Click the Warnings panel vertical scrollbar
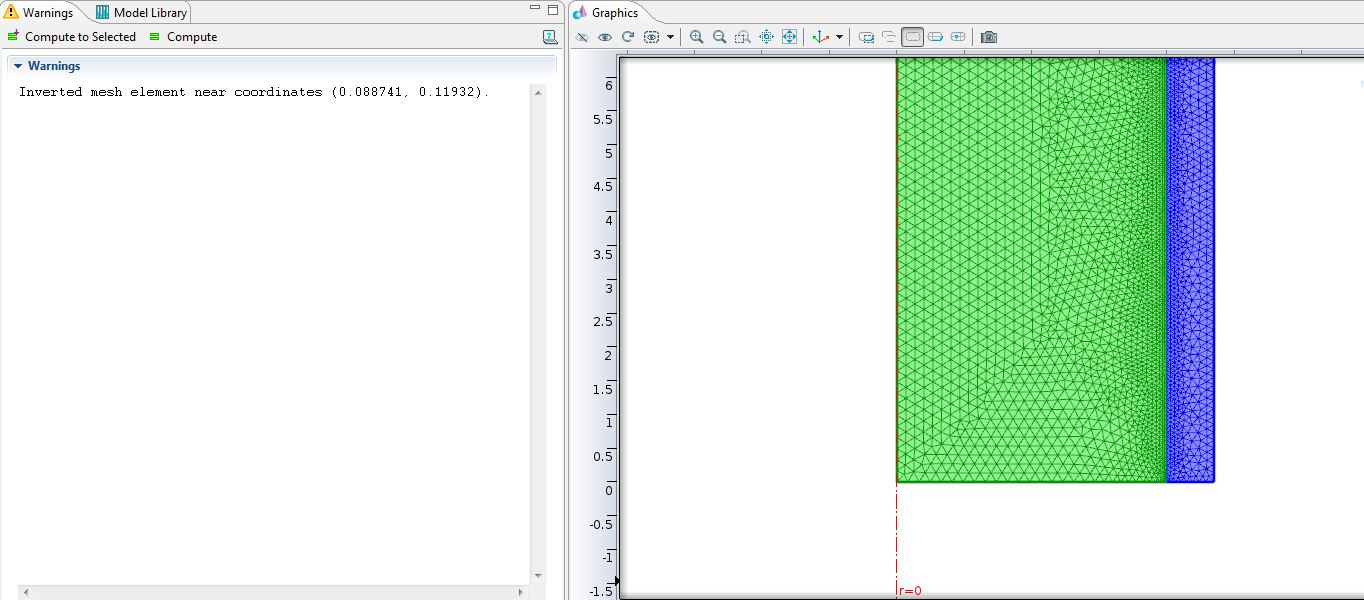The image size is (1364, 600). click(x=538, y=330)
